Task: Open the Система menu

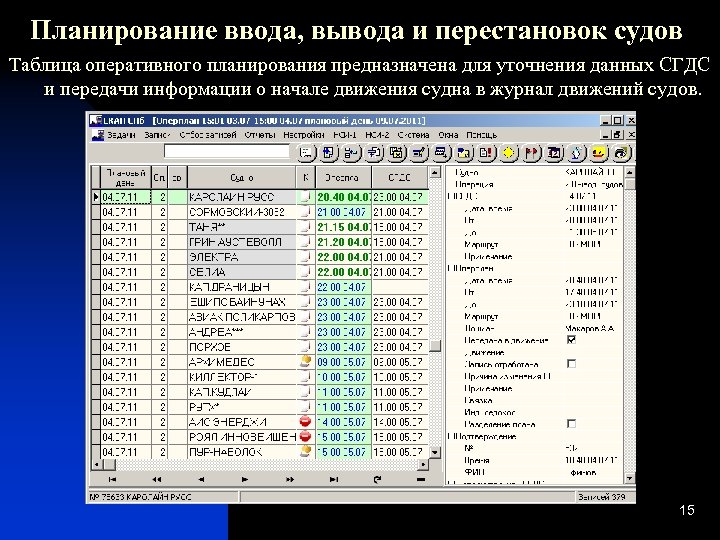Action: (x=413, y=135)
